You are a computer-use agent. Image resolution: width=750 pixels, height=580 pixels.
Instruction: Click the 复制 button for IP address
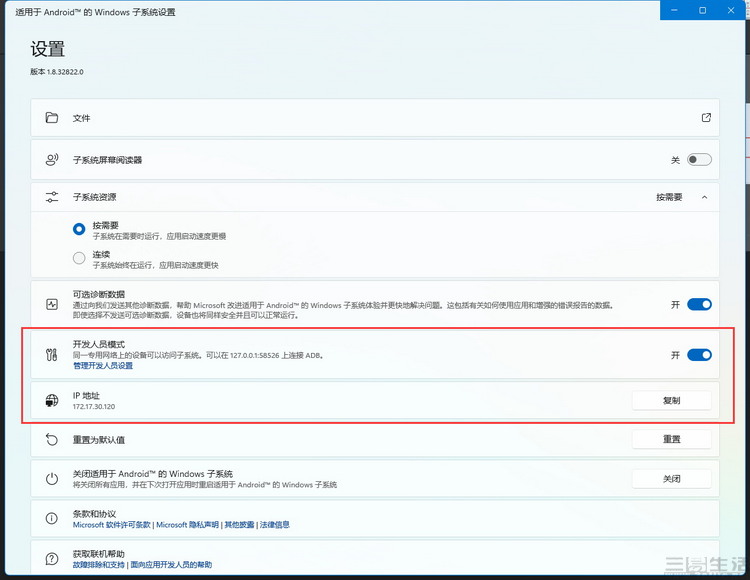(x=672, y=400)
